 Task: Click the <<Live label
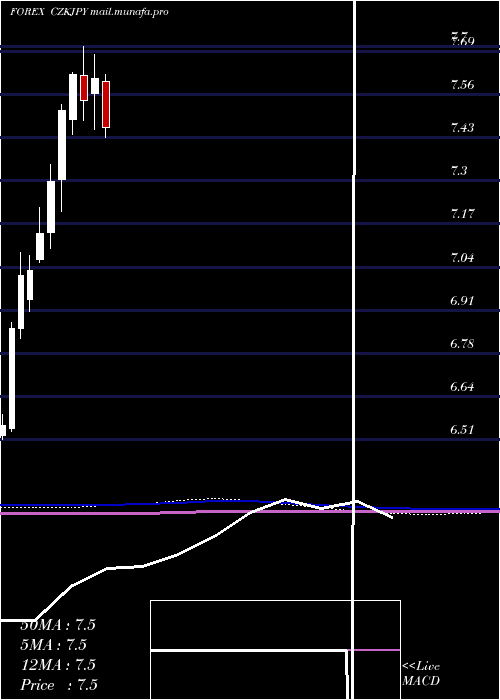coord(421,667)
